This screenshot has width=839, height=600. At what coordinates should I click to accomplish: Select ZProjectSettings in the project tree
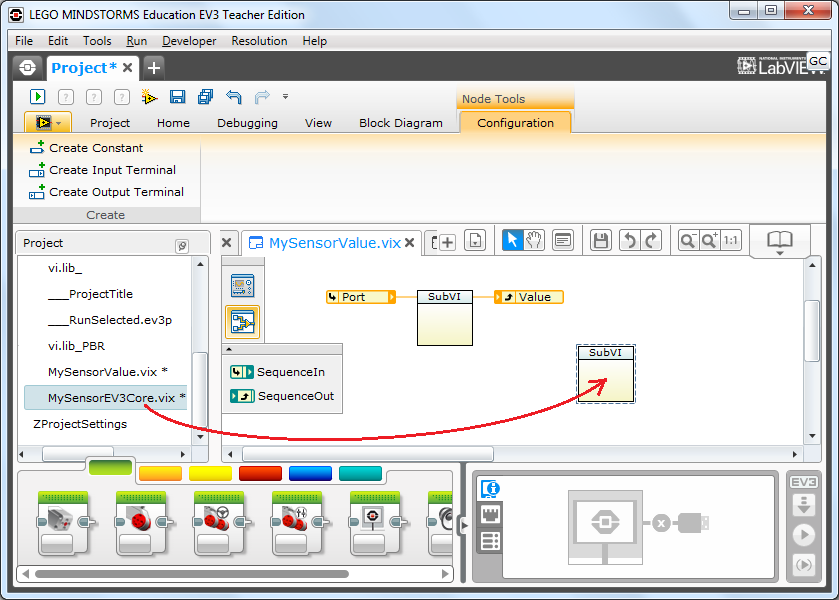[x=80, y=424]
